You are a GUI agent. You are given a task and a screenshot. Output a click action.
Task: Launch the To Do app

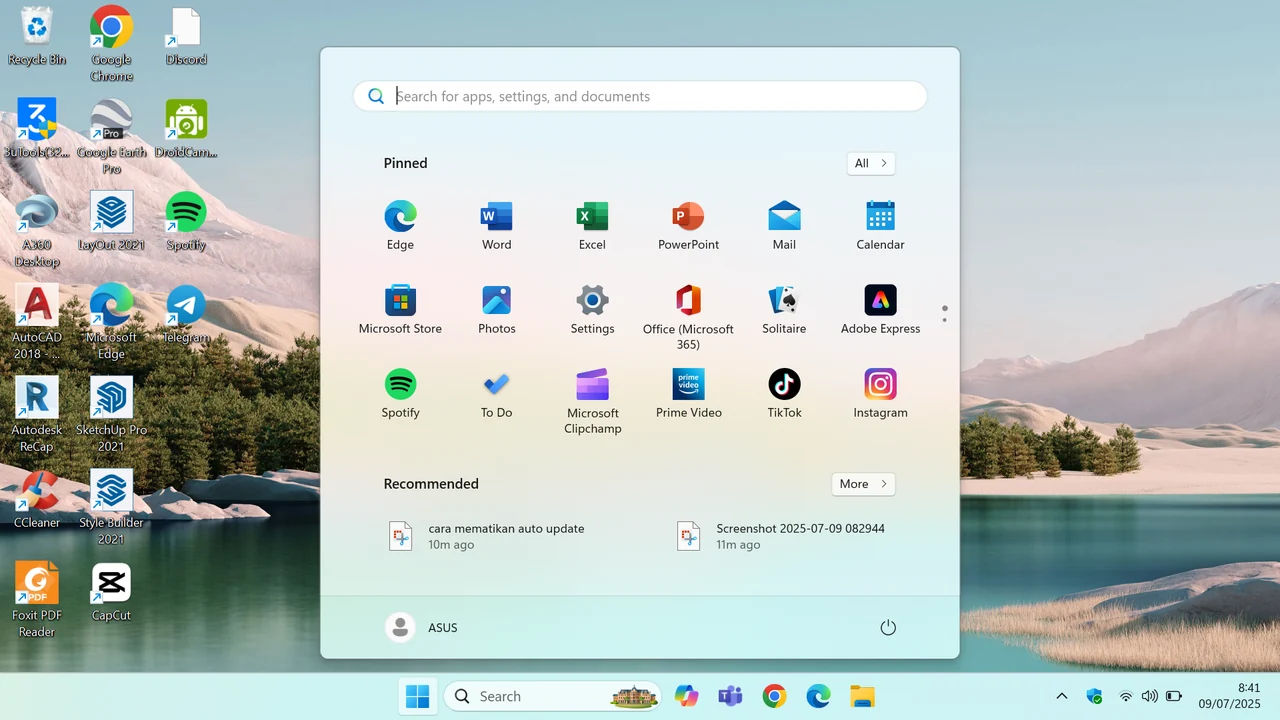[x=496, y=394]
